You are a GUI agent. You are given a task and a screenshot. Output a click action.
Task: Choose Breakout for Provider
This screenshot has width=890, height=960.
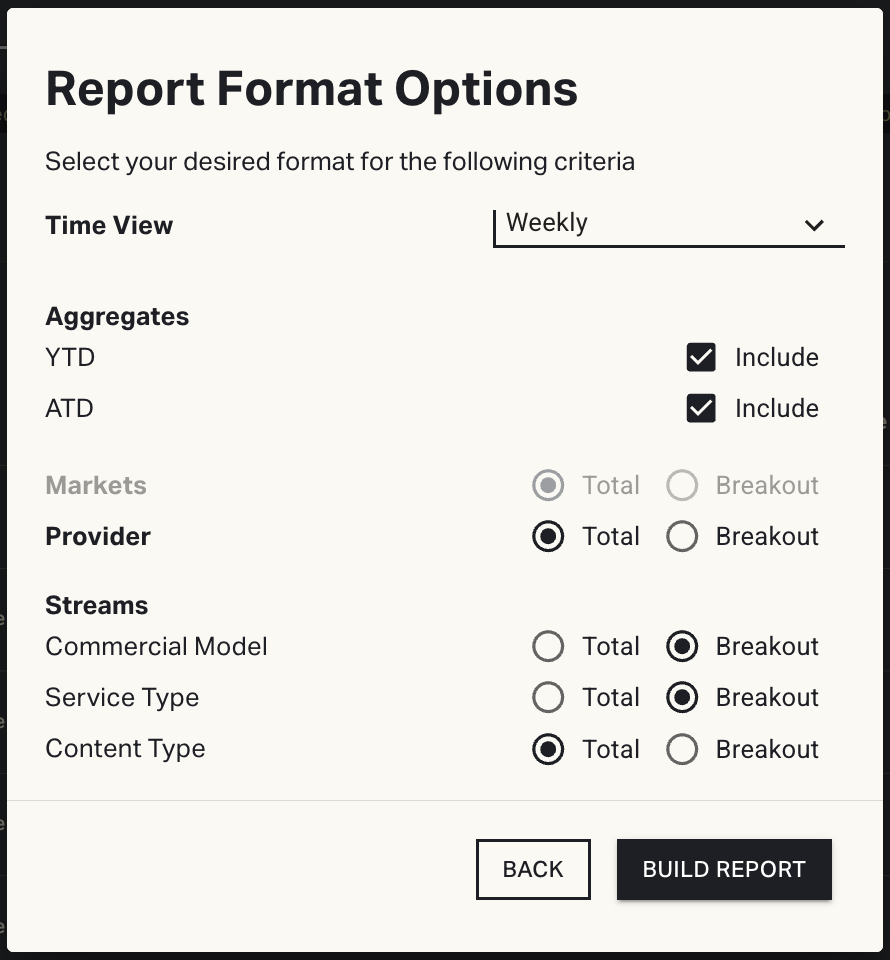pyautogui.click(x=682, y=537)
